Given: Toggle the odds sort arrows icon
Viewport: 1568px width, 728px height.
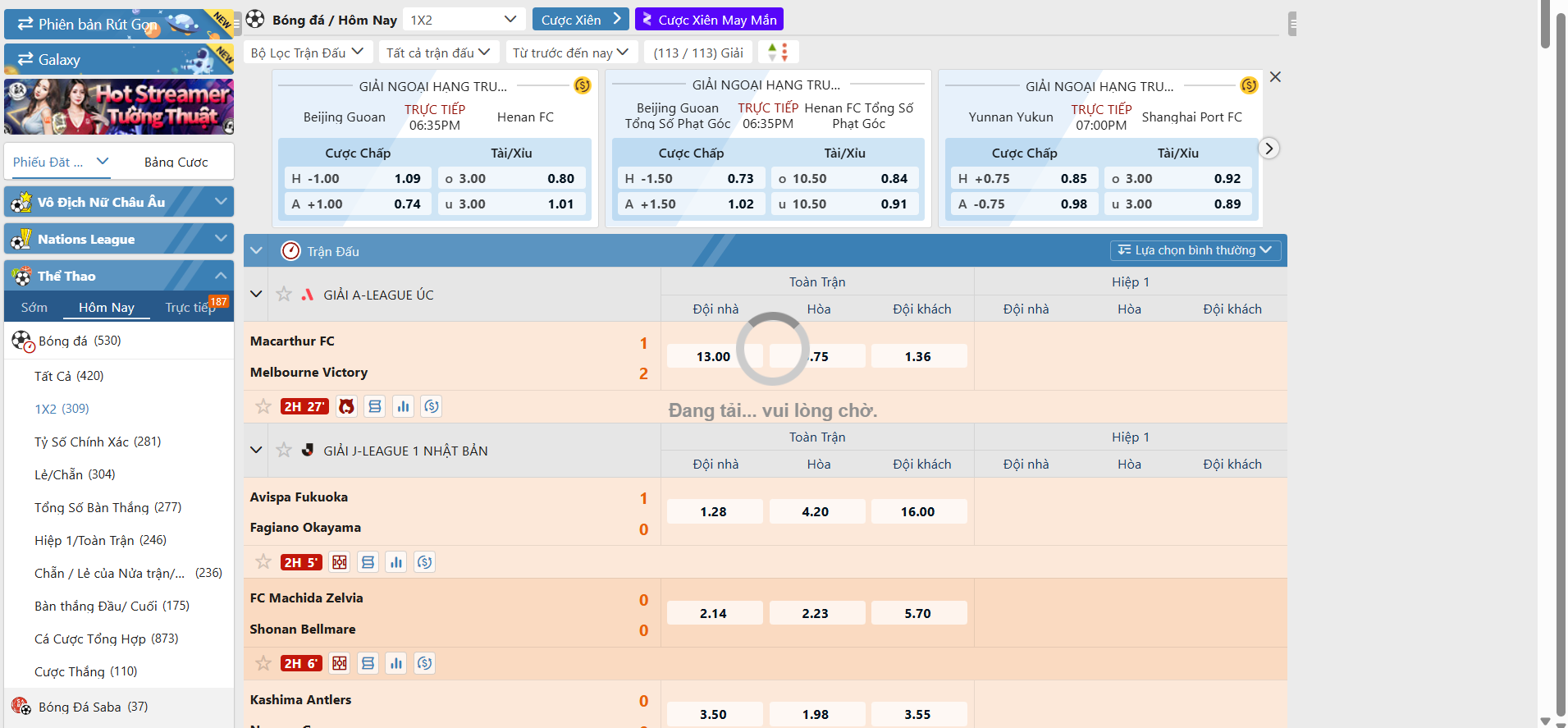Looking at the screenshot, I should (x=778, y=53).
